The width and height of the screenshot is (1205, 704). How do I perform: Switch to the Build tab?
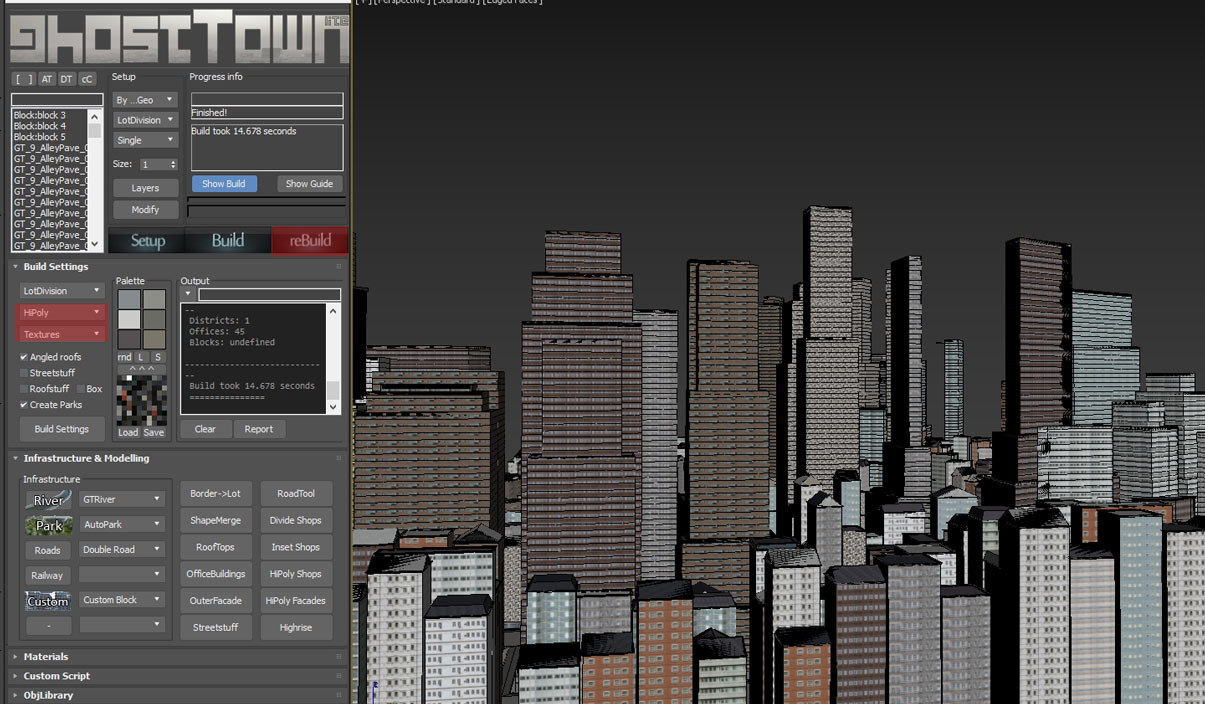click(x=228, y=241)
